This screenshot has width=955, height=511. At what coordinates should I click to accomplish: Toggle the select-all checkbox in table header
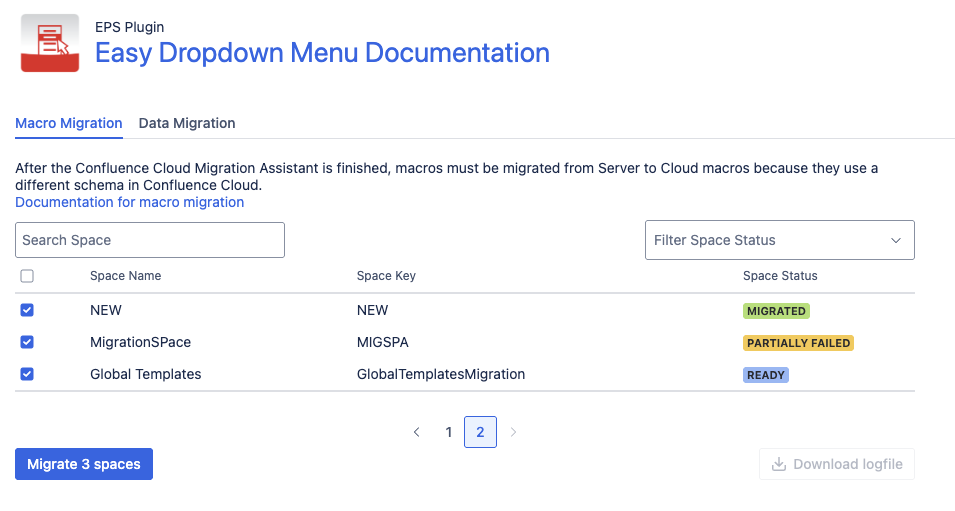[x=27, y=276]
